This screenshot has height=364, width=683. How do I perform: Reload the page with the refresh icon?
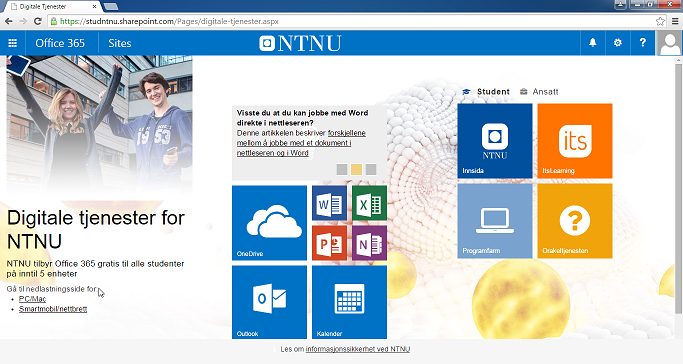(x=37, y=21)
